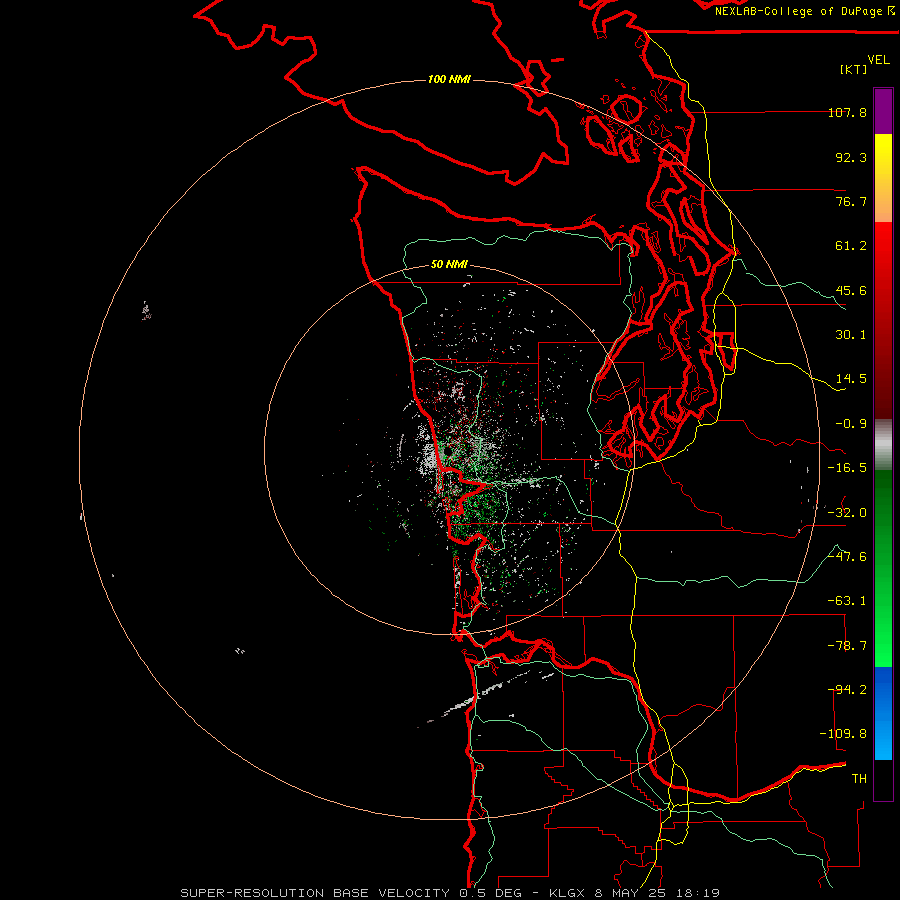The height and width of the screenshot is (900, 900).
Task: Click the 100 NMI range ring label
Action: [449, 79]
